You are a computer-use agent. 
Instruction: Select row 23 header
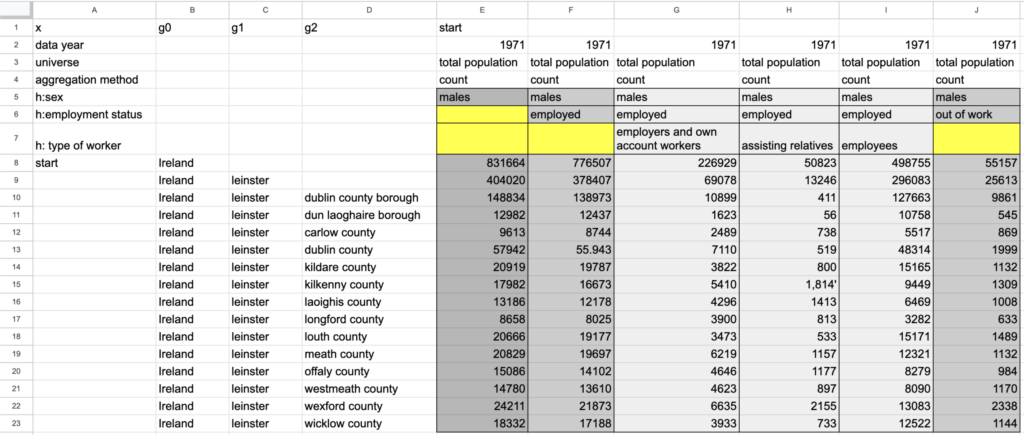click(16, 424)
